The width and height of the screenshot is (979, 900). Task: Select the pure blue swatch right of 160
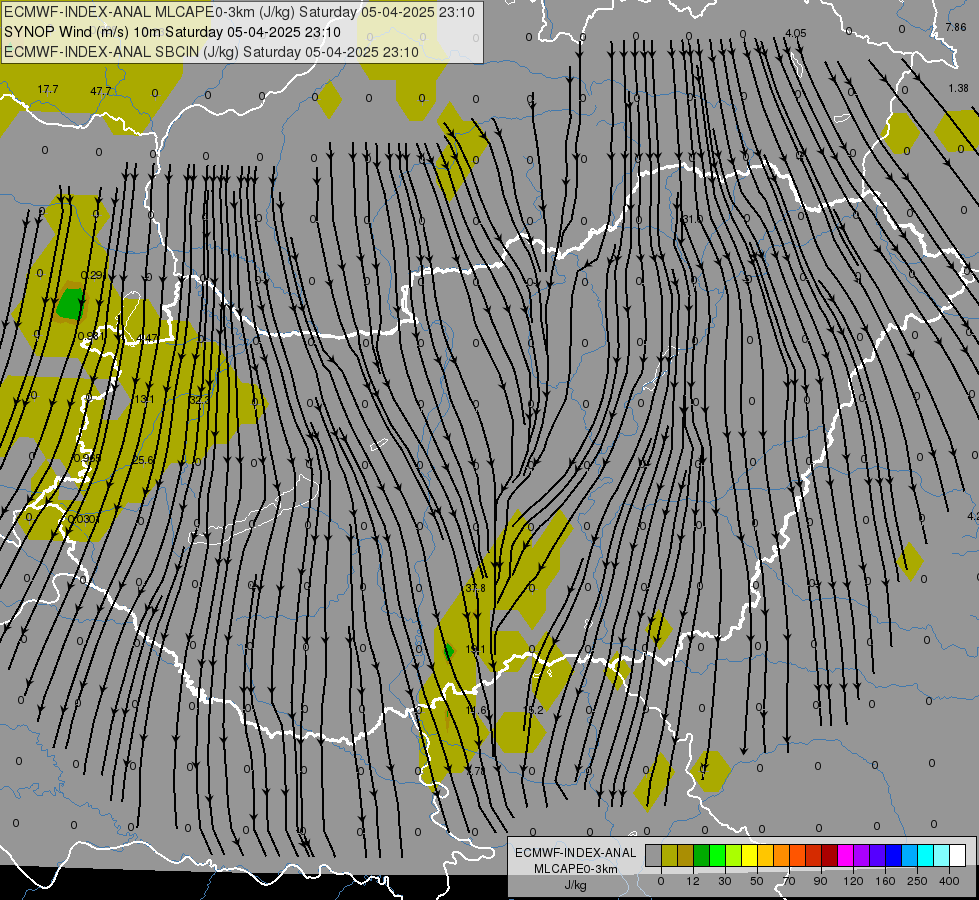coord(894,856)
